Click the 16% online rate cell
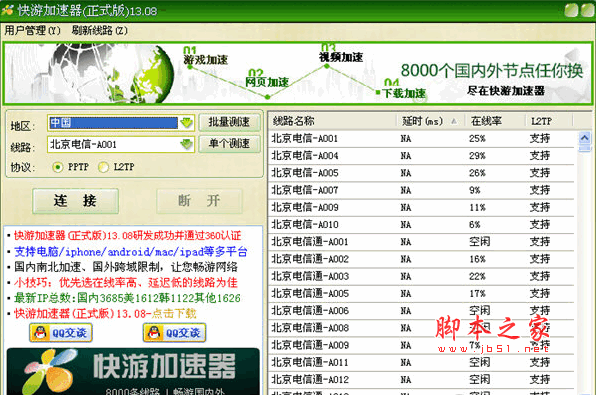The width and height of the screenshot is (596, 395). click(x=477, y=259)
